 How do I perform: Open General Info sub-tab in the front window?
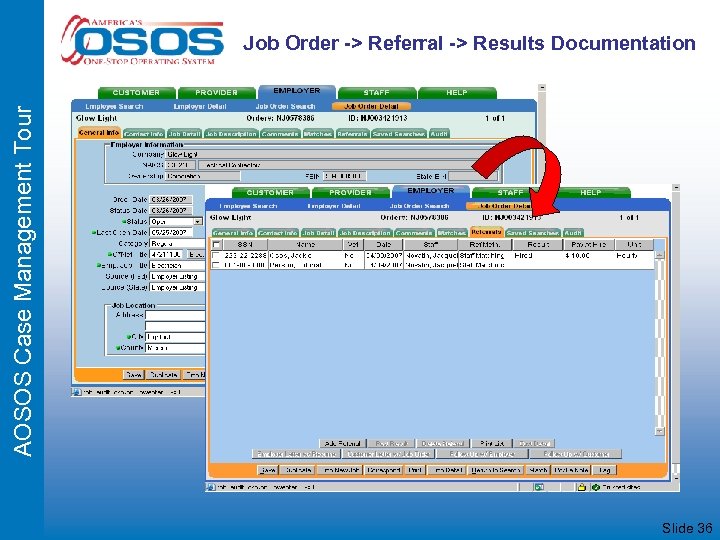click(x=233, y=233)
